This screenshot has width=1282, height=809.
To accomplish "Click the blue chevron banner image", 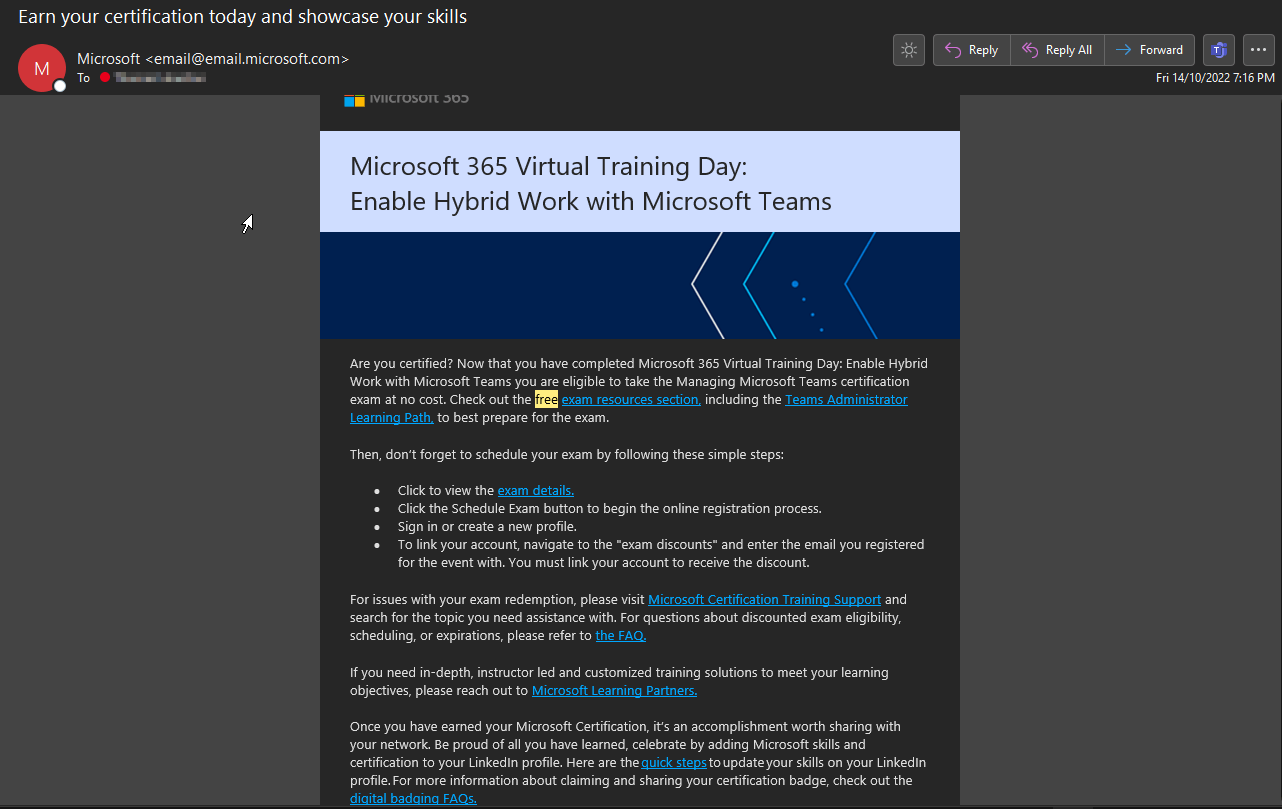I will tap(640, 285).
